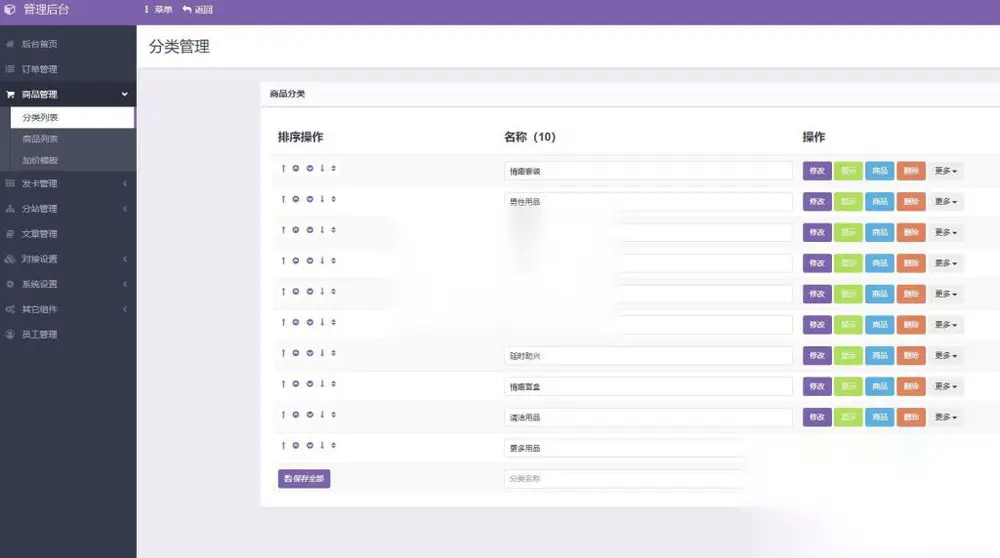1000x558 pixels.
Task: Move 清洁用品 up one position
Action: (x=296, y=415)
